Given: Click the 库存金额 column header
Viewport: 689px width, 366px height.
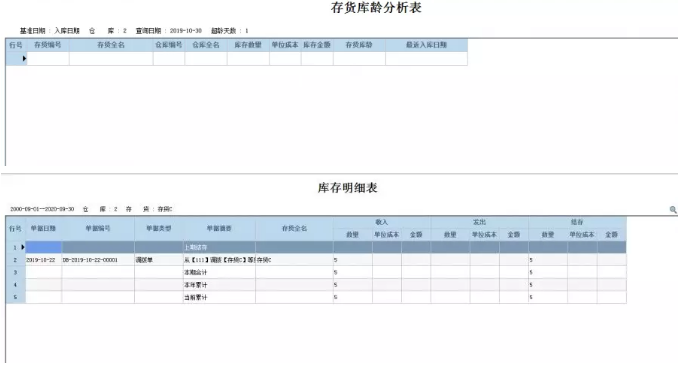Looking at the screenshot, I should [x=317, y=45].
